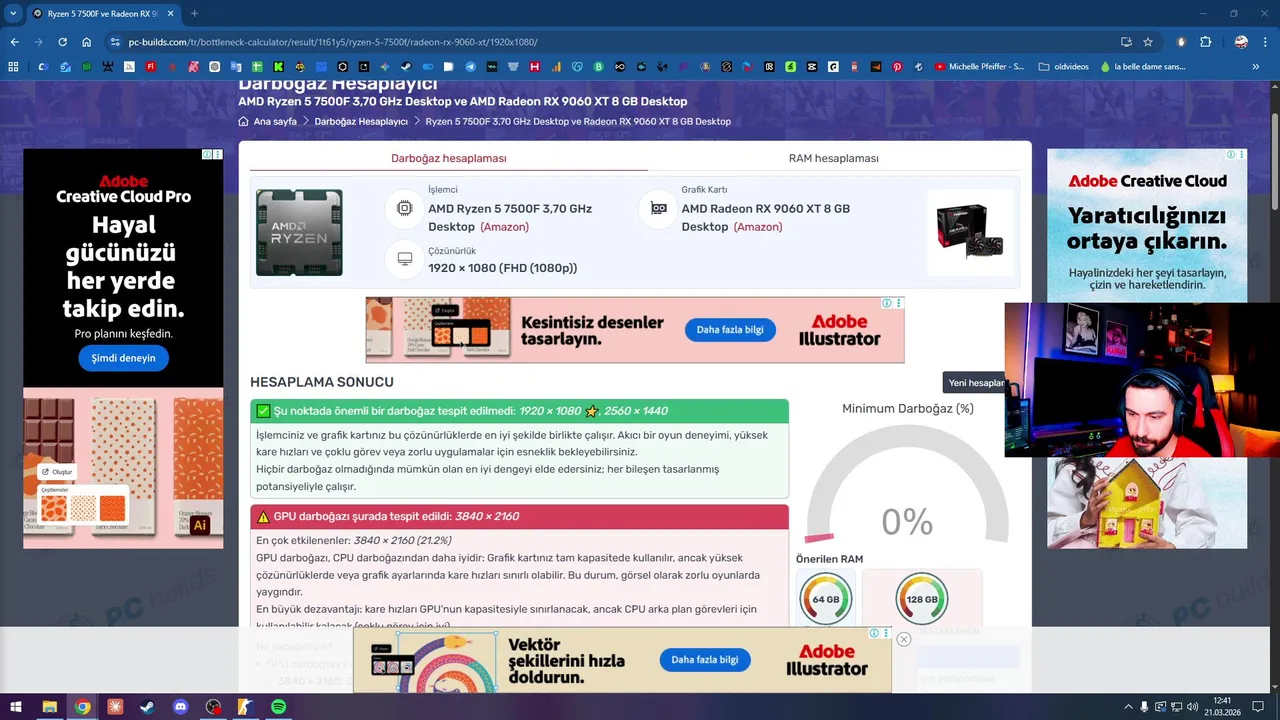Open Windows Start menu
This screenshot has width=1280, height=720.
(16, 707)
